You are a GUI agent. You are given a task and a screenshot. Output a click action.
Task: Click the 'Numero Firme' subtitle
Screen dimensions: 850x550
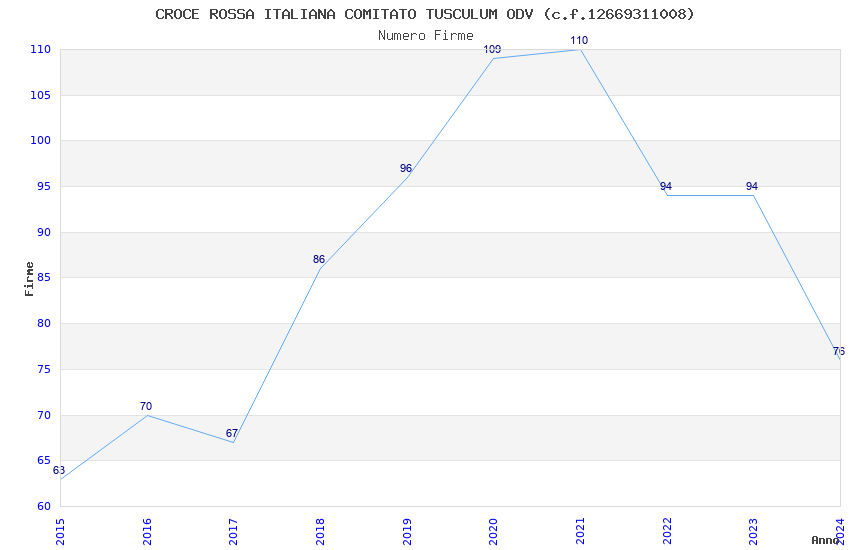pos(426,36)
